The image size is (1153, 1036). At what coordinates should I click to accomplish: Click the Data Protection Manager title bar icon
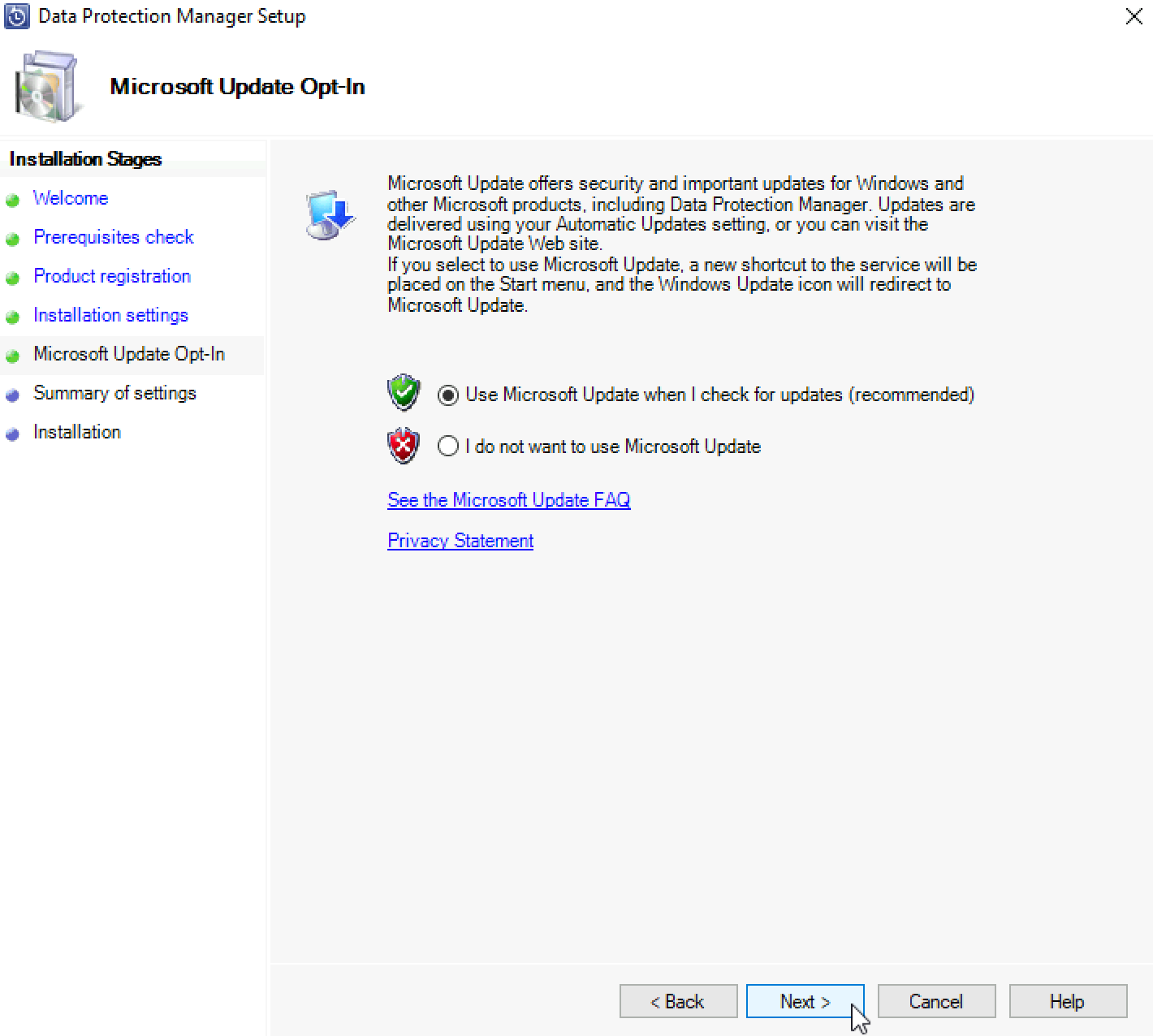pos(17,16)
